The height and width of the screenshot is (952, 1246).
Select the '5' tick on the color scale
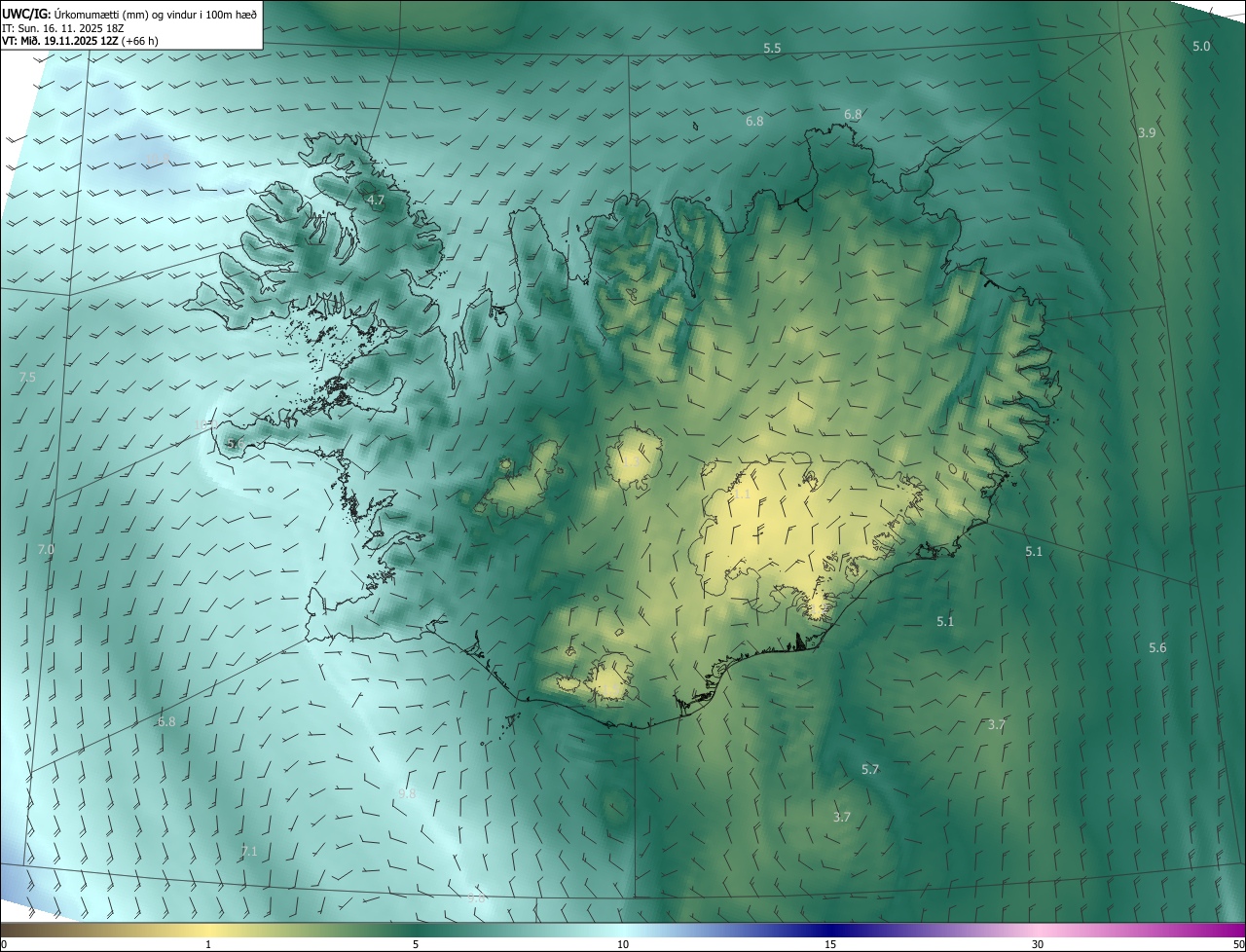(416, 944)
